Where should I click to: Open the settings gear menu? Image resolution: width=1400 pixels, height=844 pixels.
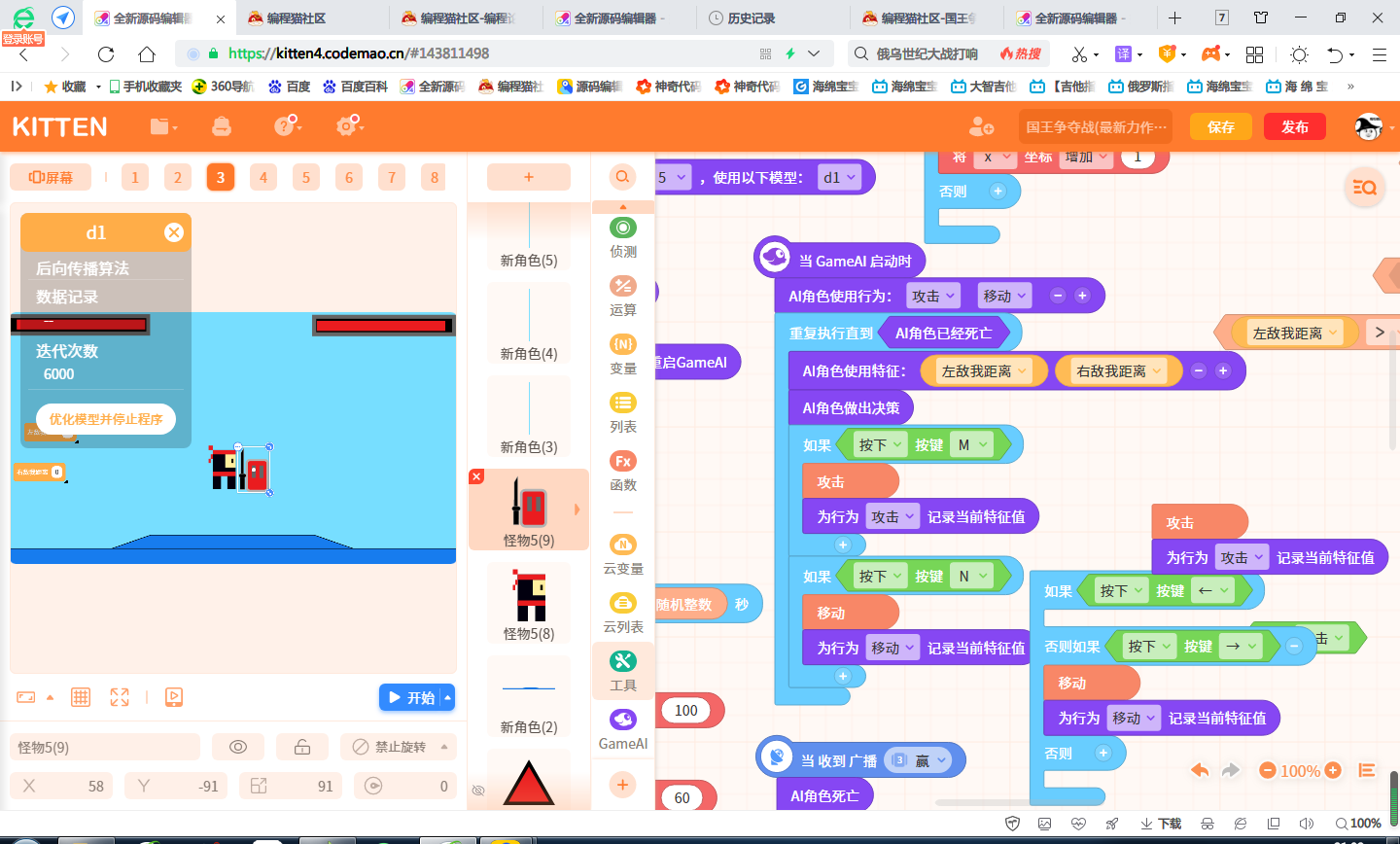[x=348, y=126]
